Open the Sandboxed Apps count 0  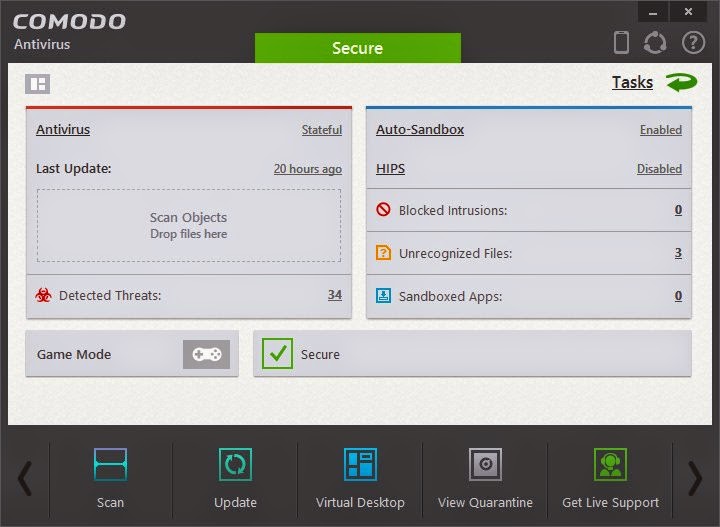pyautogui.click(x=678, y=296)
